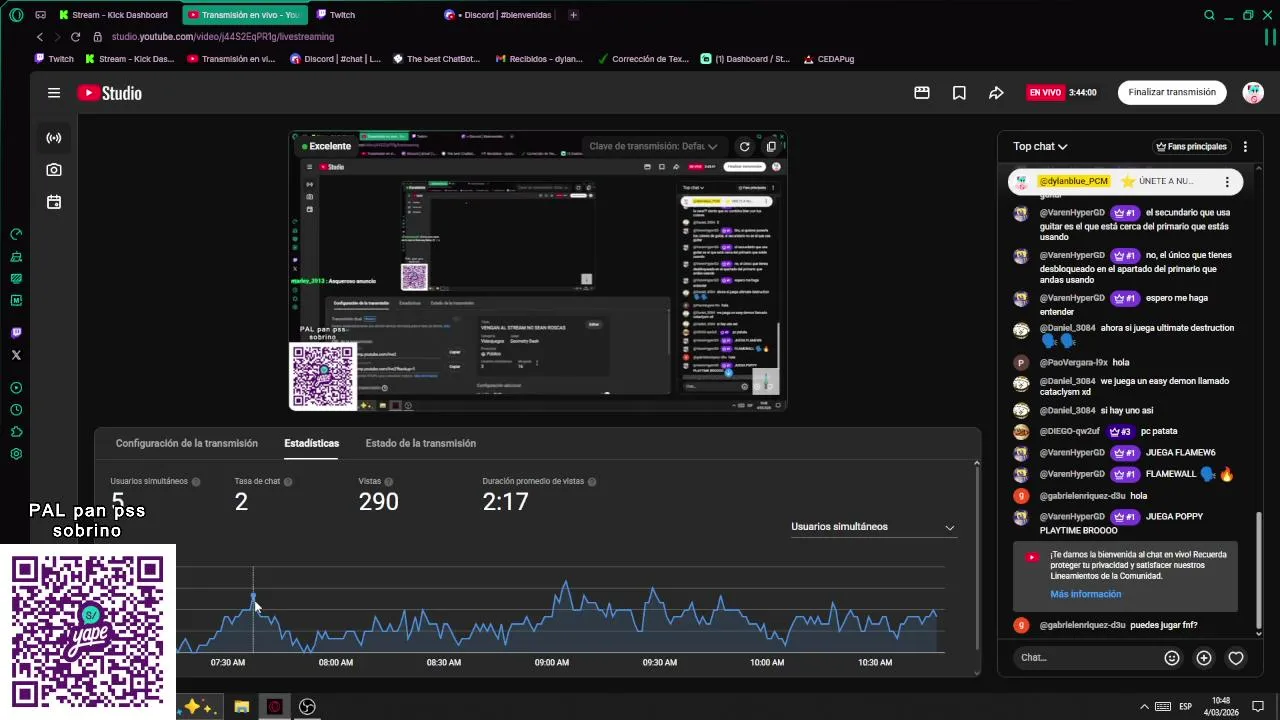Open OBS Studio from the taskbar
Image resolution: width=1280 pixels, height=720 pixels.
308,707
